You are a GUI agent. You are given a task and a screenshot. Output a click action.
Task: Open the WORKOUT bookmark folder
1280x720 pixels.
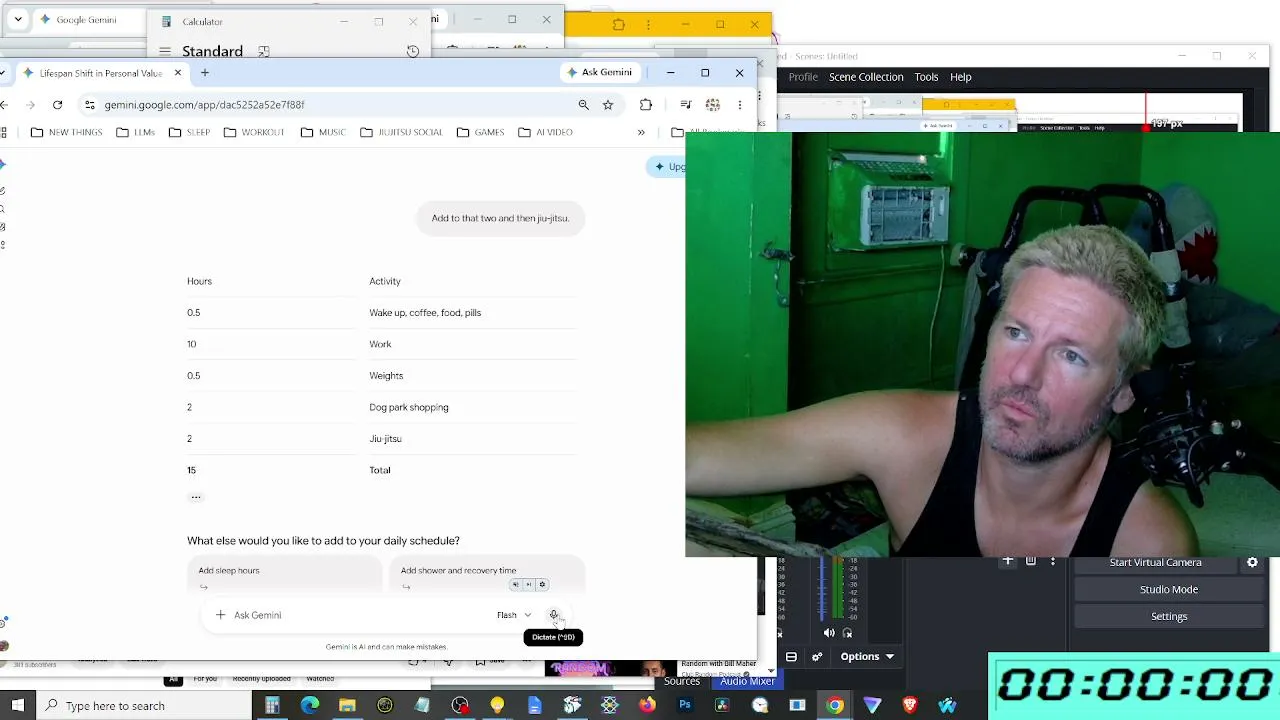254,132
